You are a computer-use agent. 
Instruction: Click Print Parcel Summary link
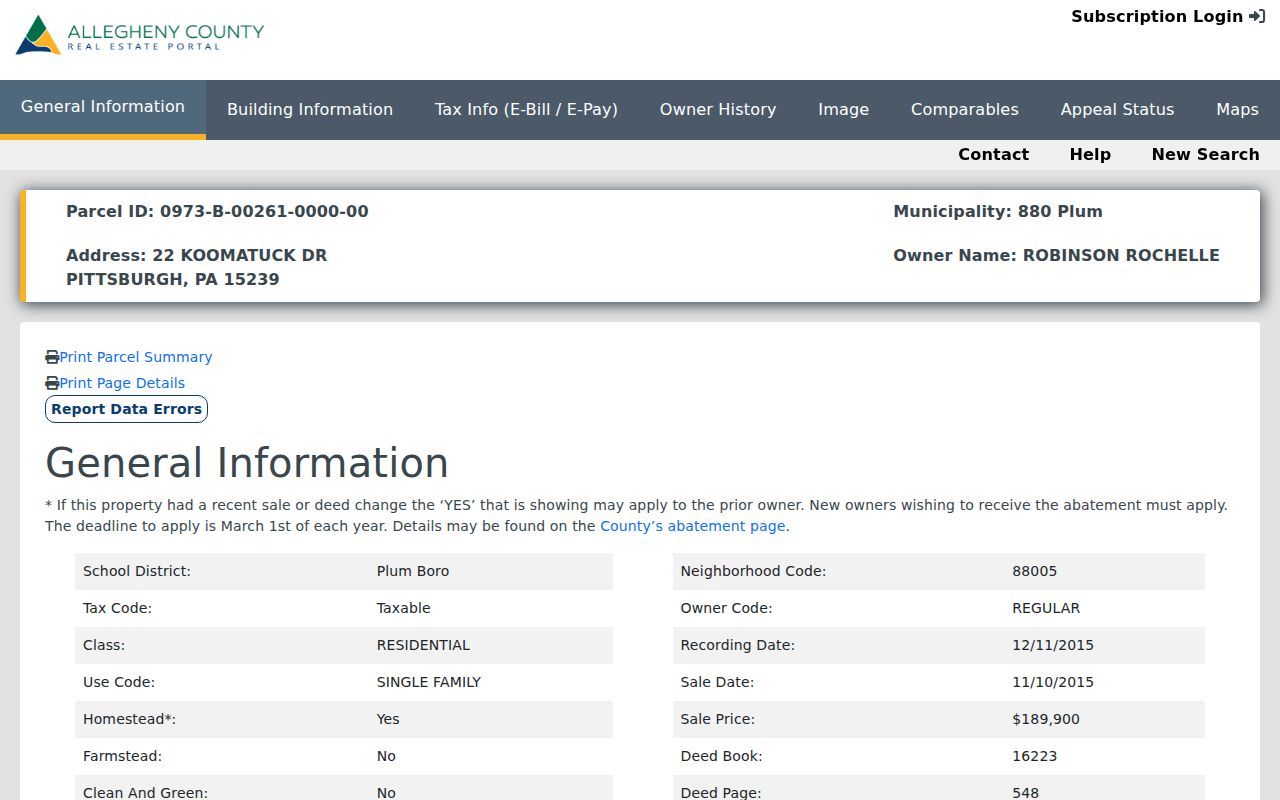[136, 357]
